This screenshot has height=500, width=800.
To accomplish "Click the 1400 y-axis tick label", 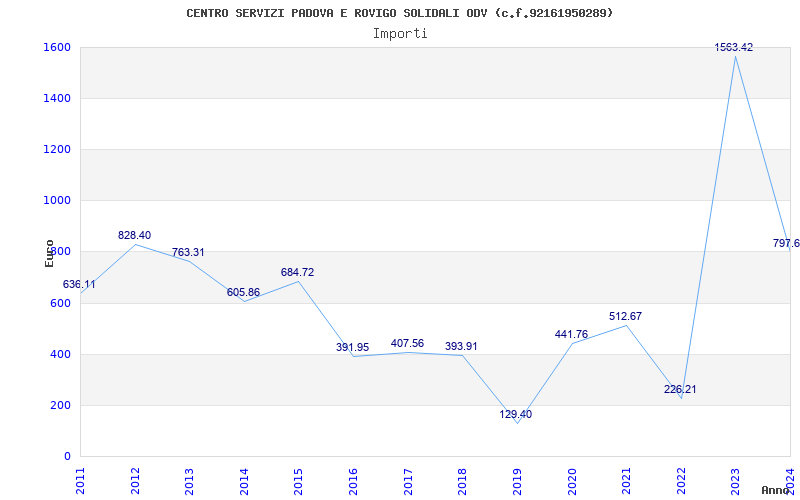I will click(x=55, y=98).
